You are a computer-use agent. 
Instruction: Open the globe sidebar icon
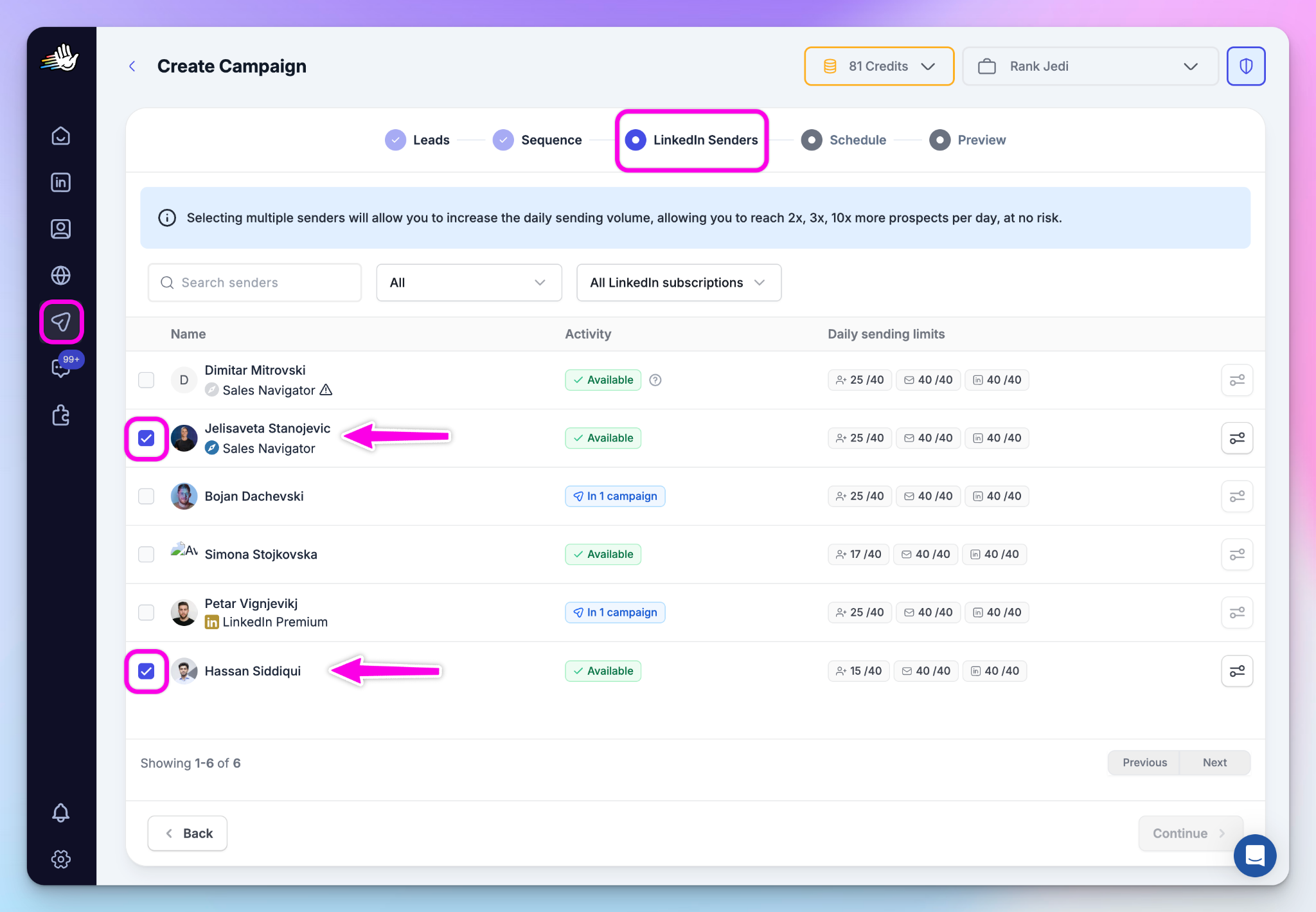click(x=61, y=275)
